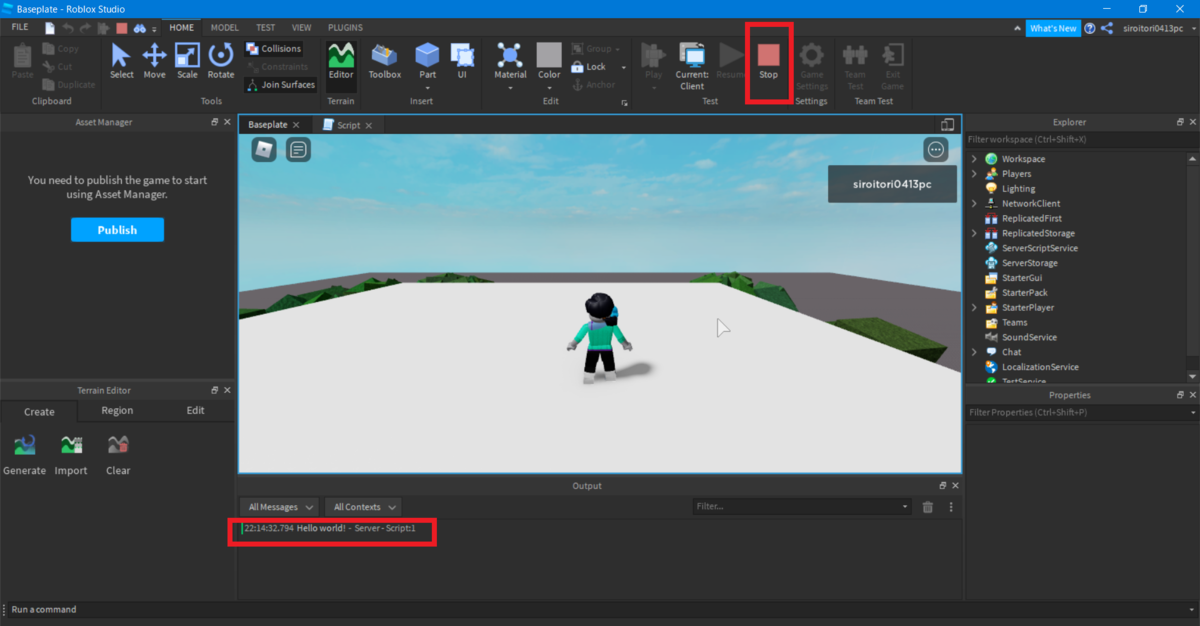Collapse the ribbon with the up arrow
Image resolution: width=1200 pixels, height=626 pixels.
tap(1017, 28)
